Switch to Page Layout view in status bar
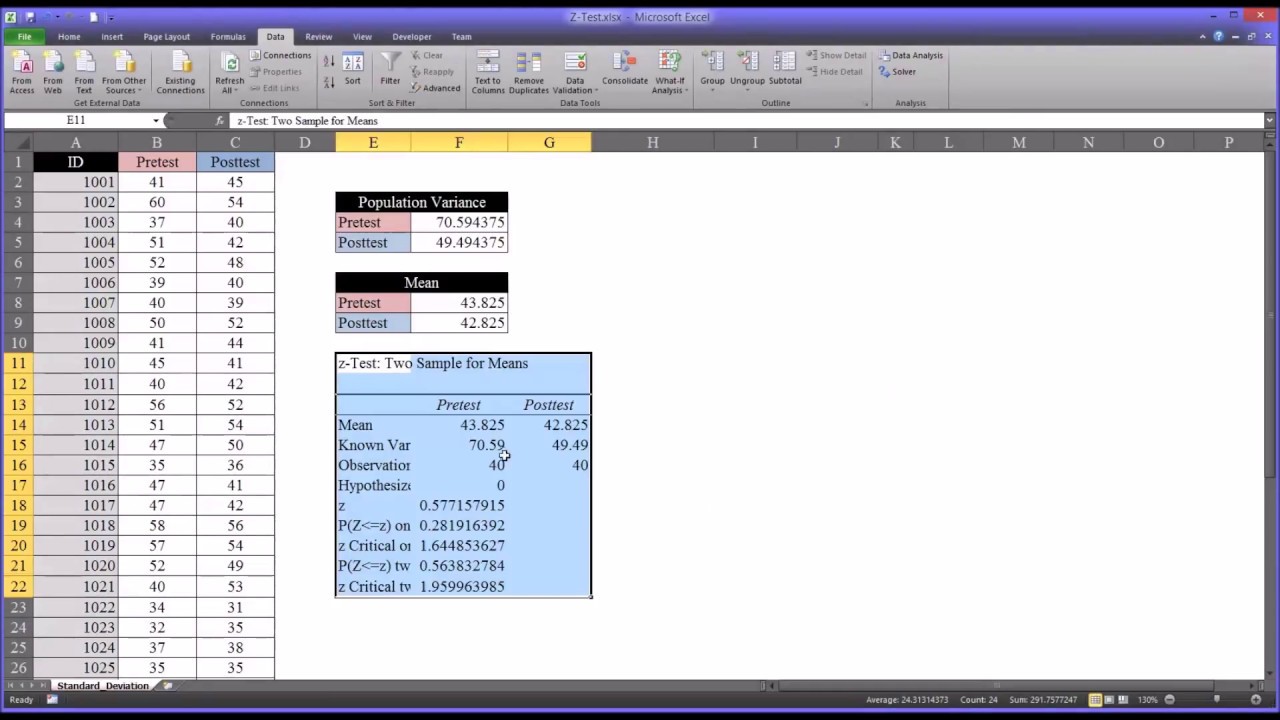The width and height of the screenshot is (1280, 720). pos(1109,700)
